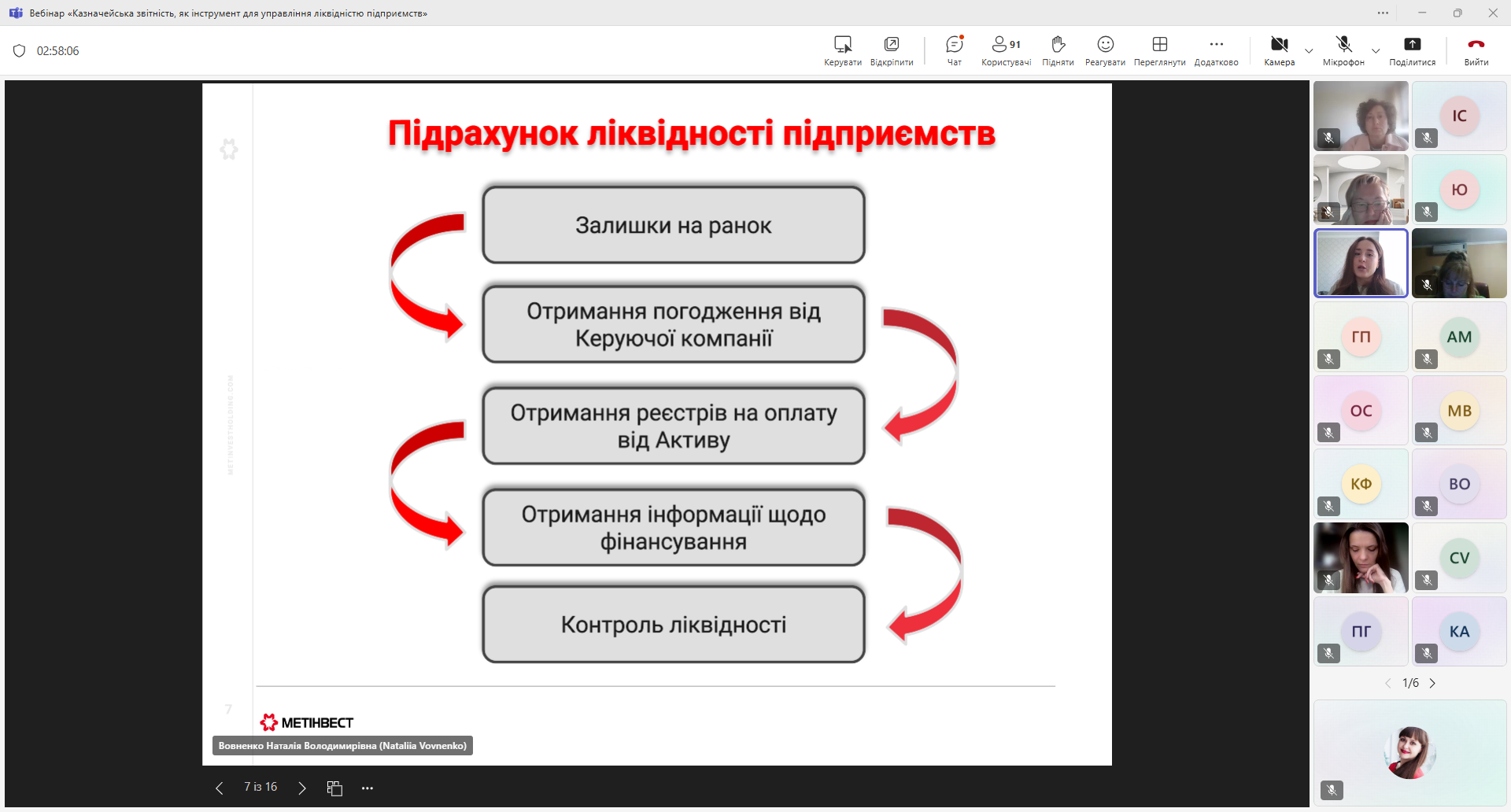
Task: Click the shield privacy icon by timer
Action: pos(20,51)
